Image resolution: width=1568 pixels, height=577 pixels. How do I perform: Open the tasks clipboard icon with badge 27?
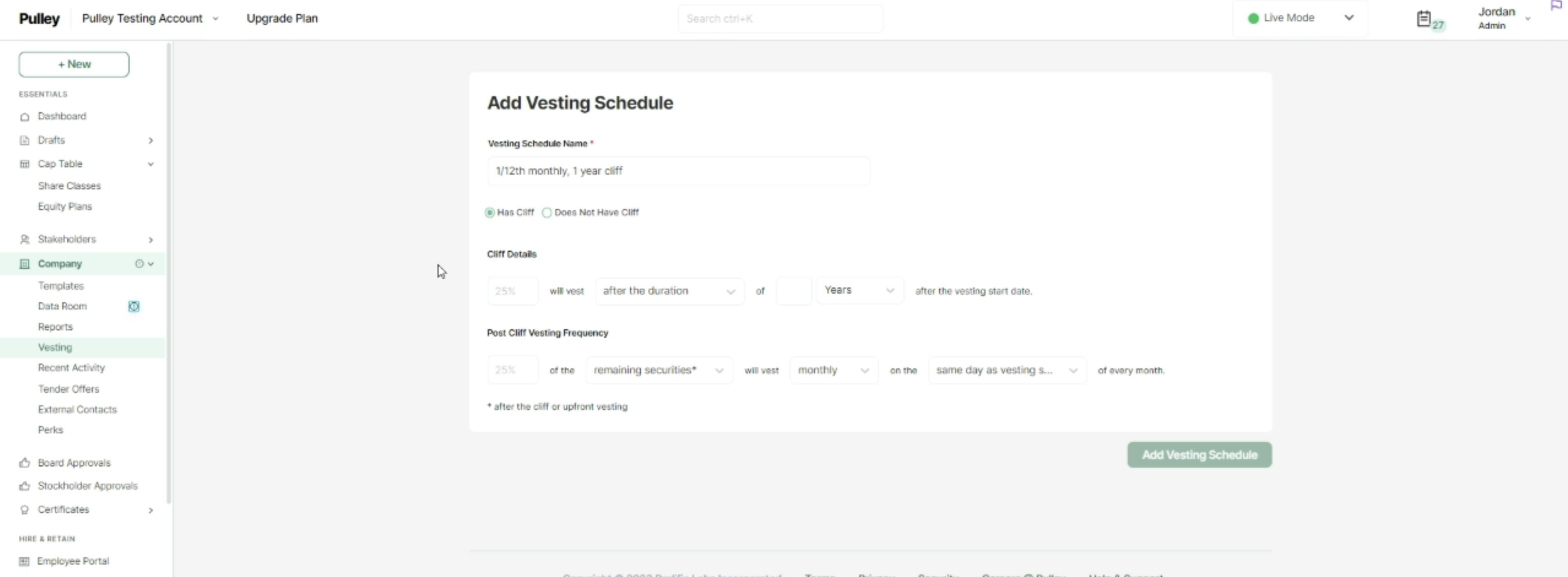point(1424,19)
